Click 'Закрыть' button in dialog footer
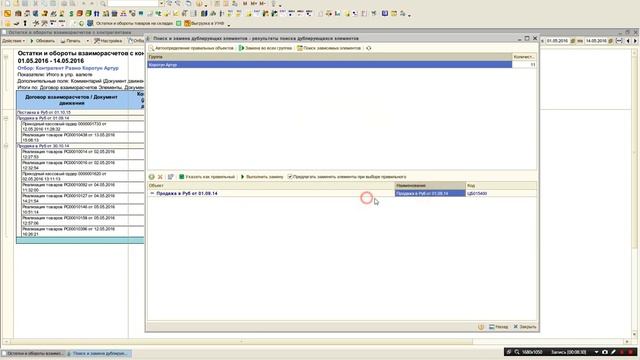The height and width of the screenshot is (360, 640). tap(525, 327)
